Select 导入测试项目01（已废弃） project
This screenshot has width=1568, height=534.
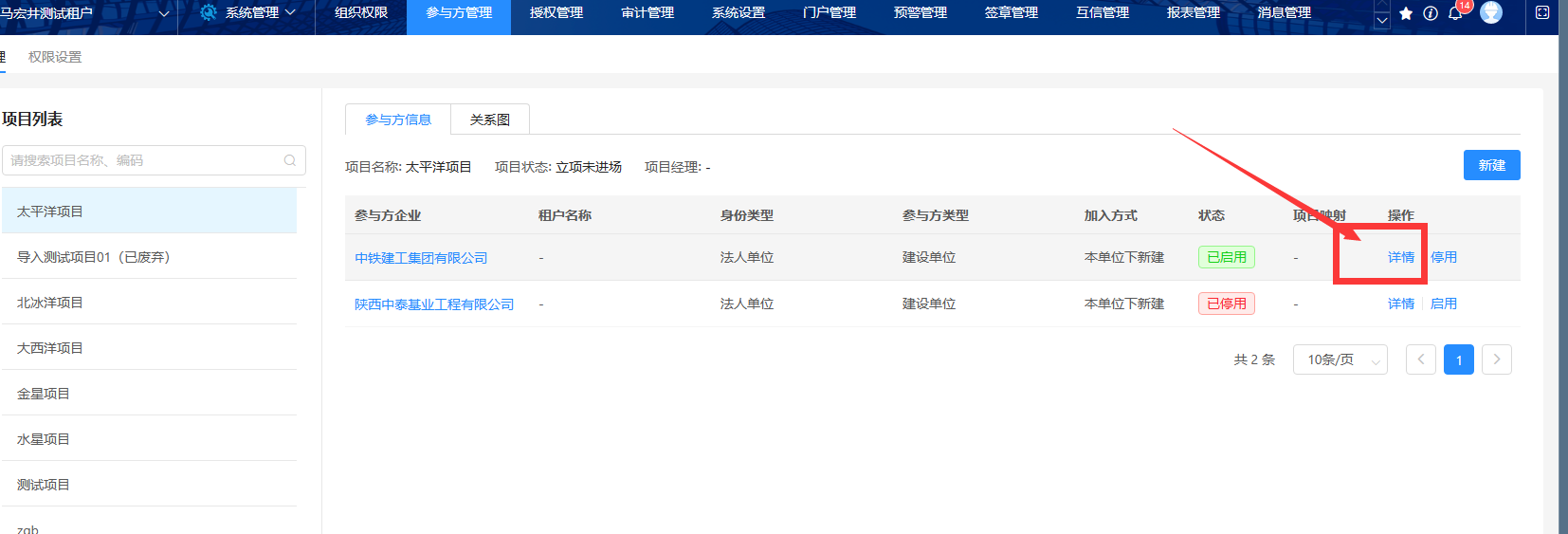148,256
